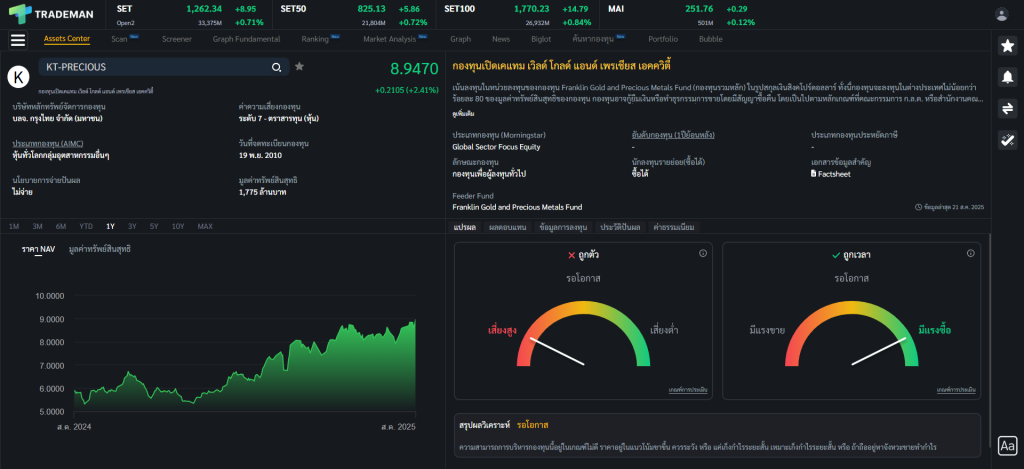Open the Aa font size setting

coord(1008,446)
